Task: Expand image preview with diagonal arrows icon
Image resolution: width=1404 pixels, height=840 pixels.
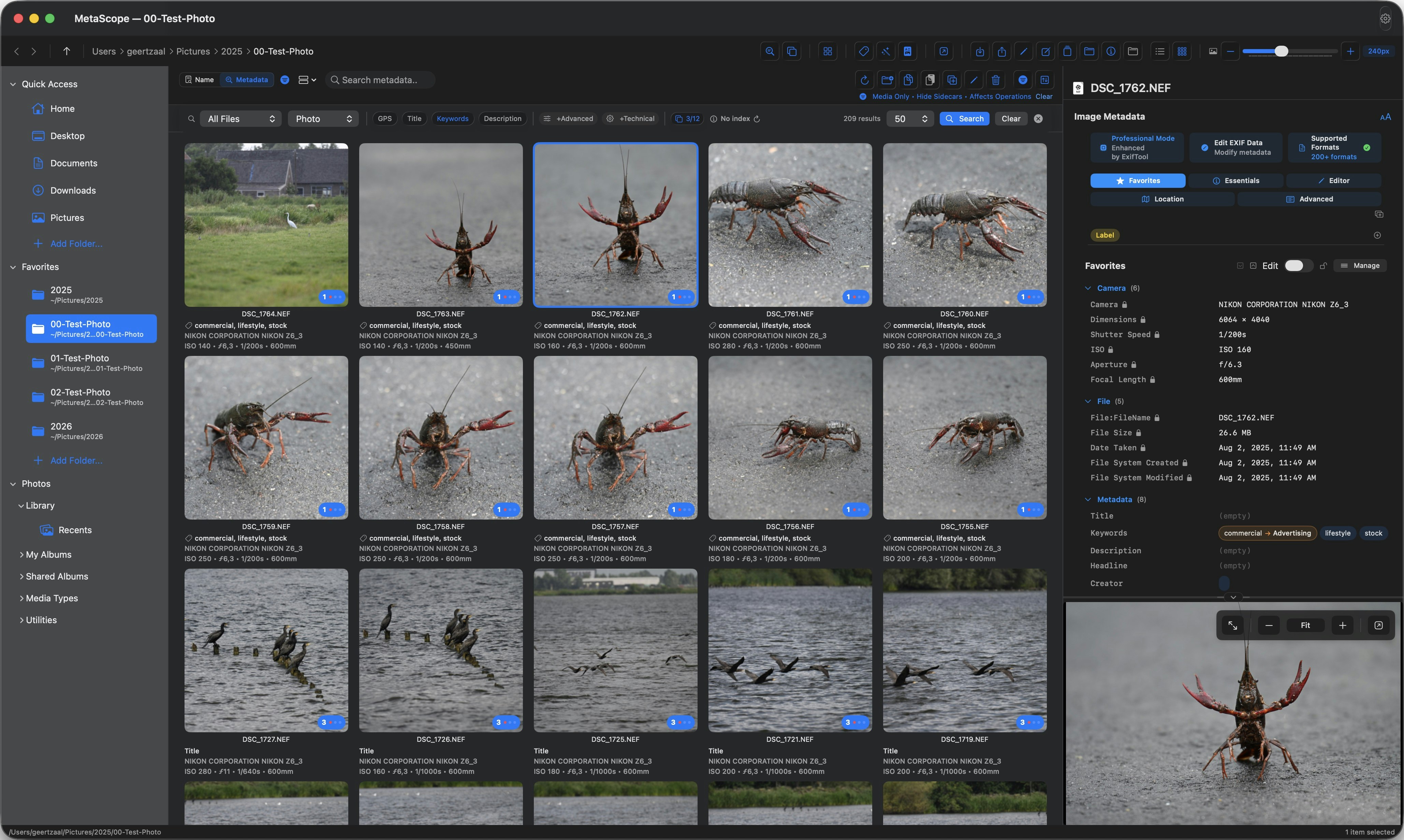Action: point(1232,626)
